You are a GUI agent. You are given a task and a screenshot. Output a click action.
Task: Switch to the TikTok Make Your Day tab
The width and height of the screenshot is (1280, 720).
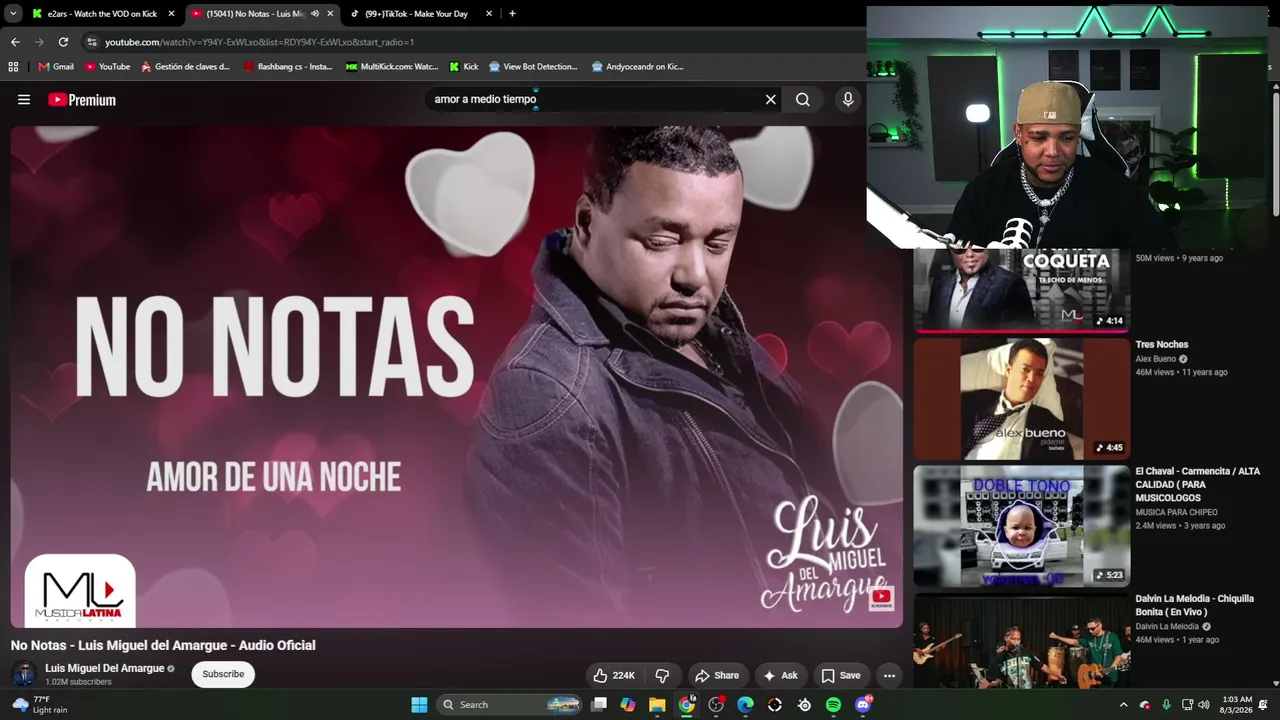(421, 14)
